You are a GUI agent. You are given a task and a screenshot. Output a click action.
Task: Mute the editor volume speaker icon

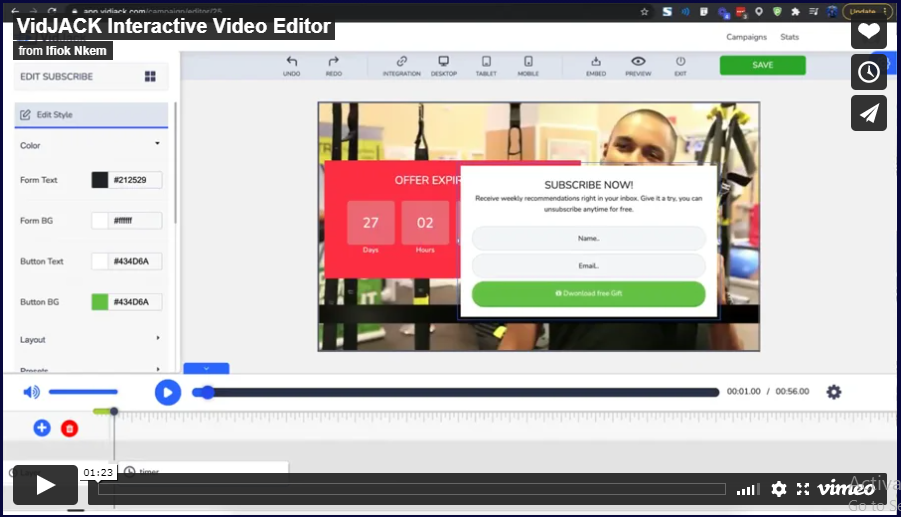pyautogui.click(x=31, y=392)
